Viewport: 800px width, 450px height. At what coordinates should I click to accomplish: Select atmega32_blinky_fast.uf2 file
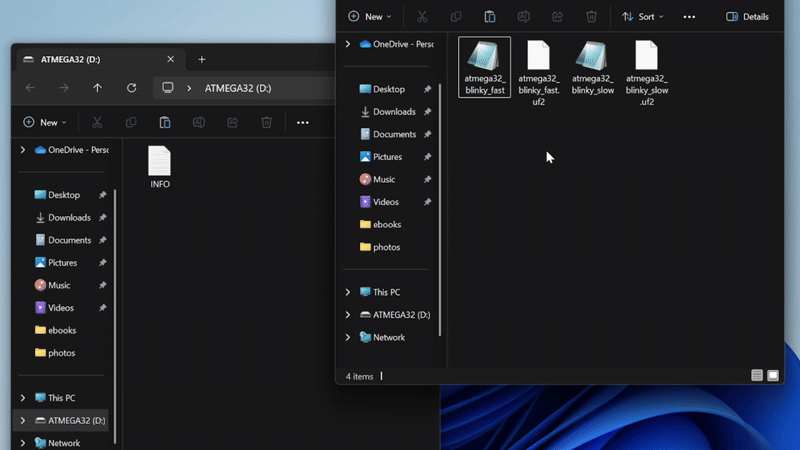point(539,72)
